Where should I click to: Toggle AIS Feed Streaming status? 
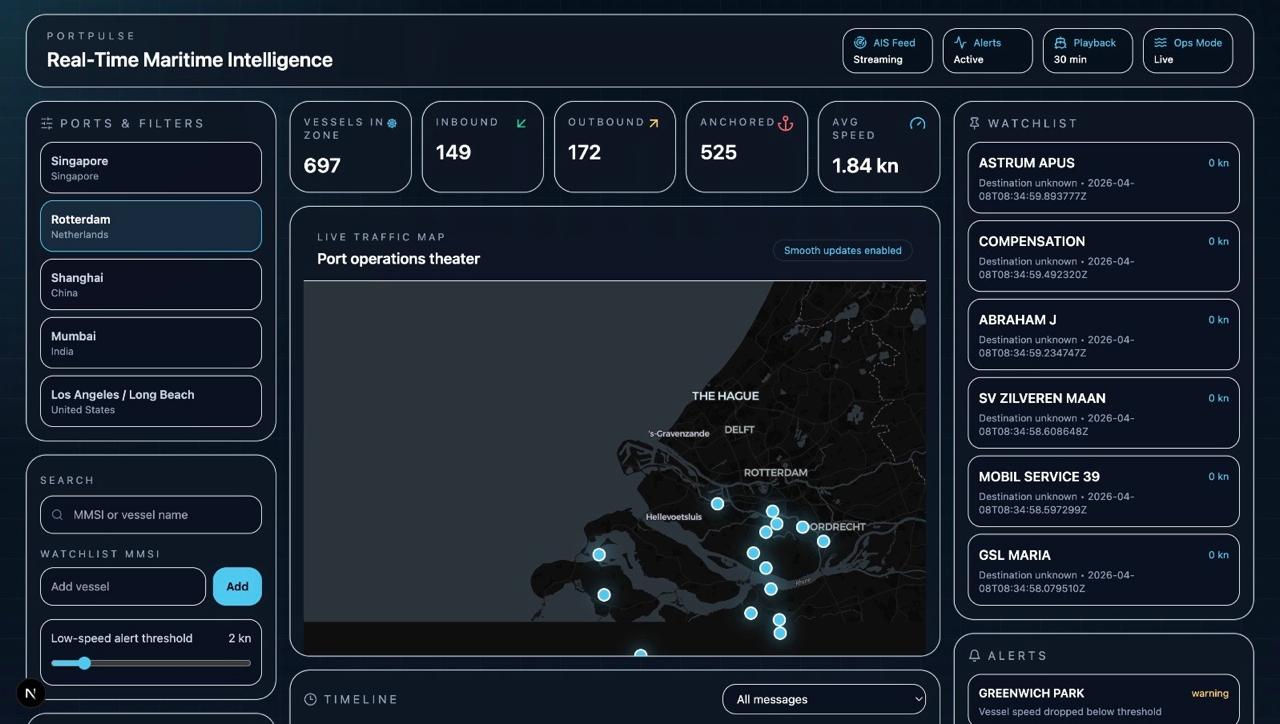coord(887,51)
